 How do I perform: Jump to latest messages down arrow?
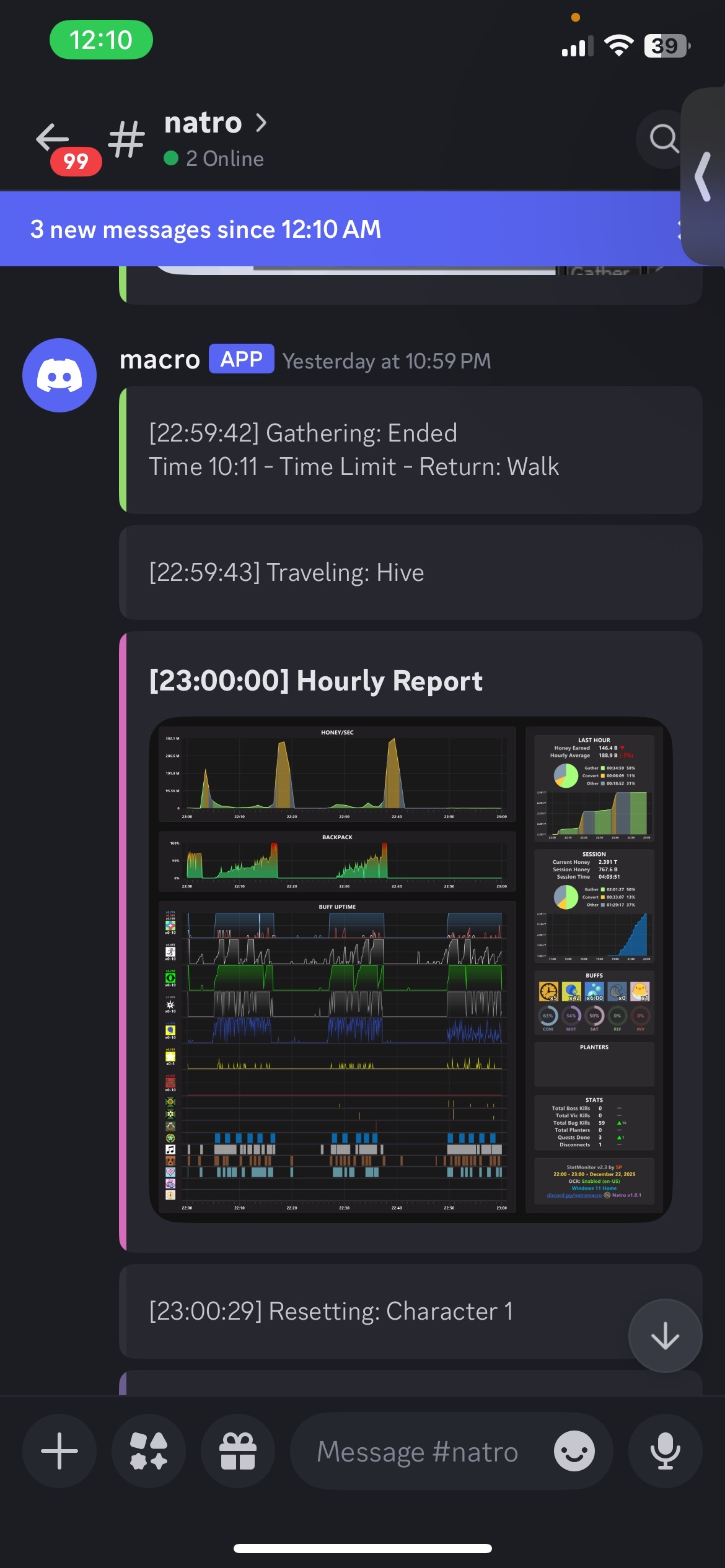[x=665, y=1336]
